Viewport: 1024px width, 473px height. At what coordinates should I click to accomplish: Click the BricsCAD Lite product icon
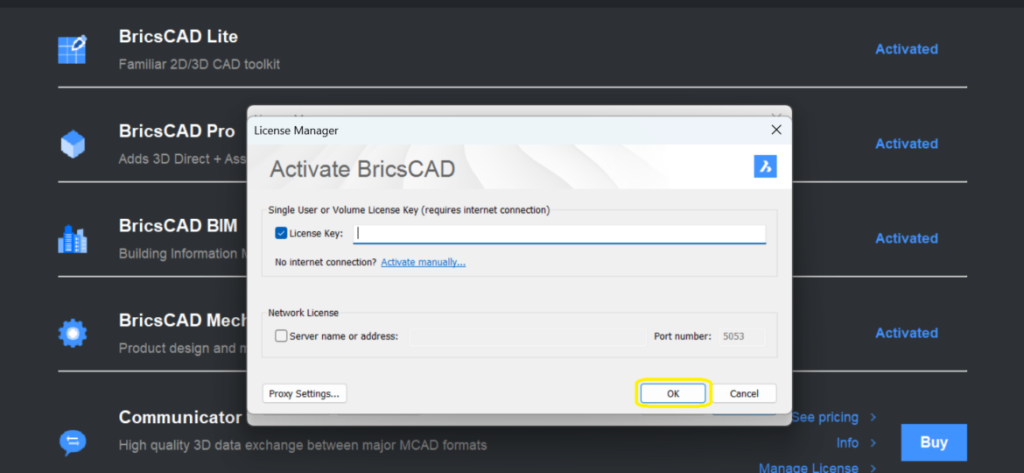pyautogui.click(x=72, y=50)
